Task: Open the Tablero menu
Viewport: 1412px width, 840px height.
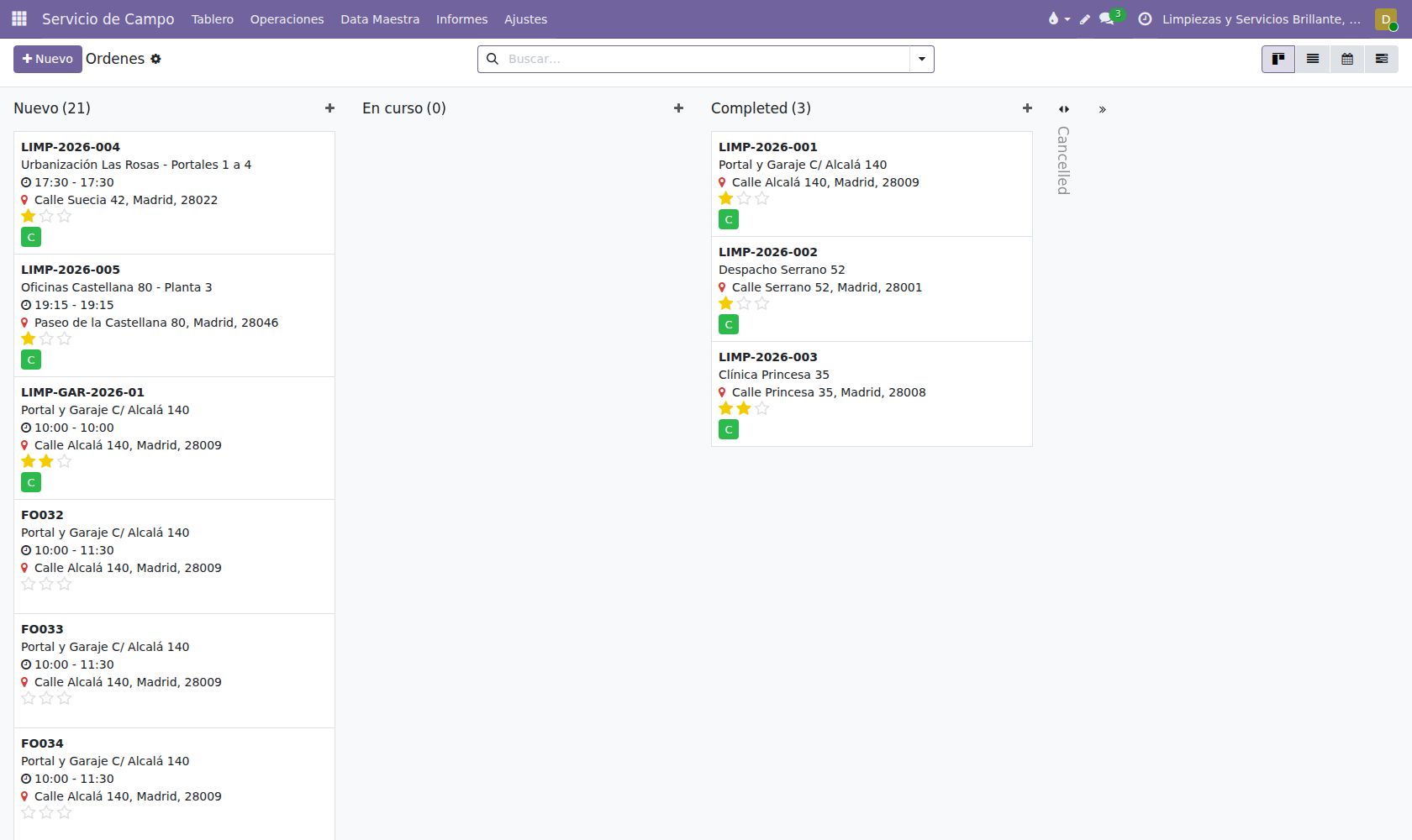Action: 213,19
